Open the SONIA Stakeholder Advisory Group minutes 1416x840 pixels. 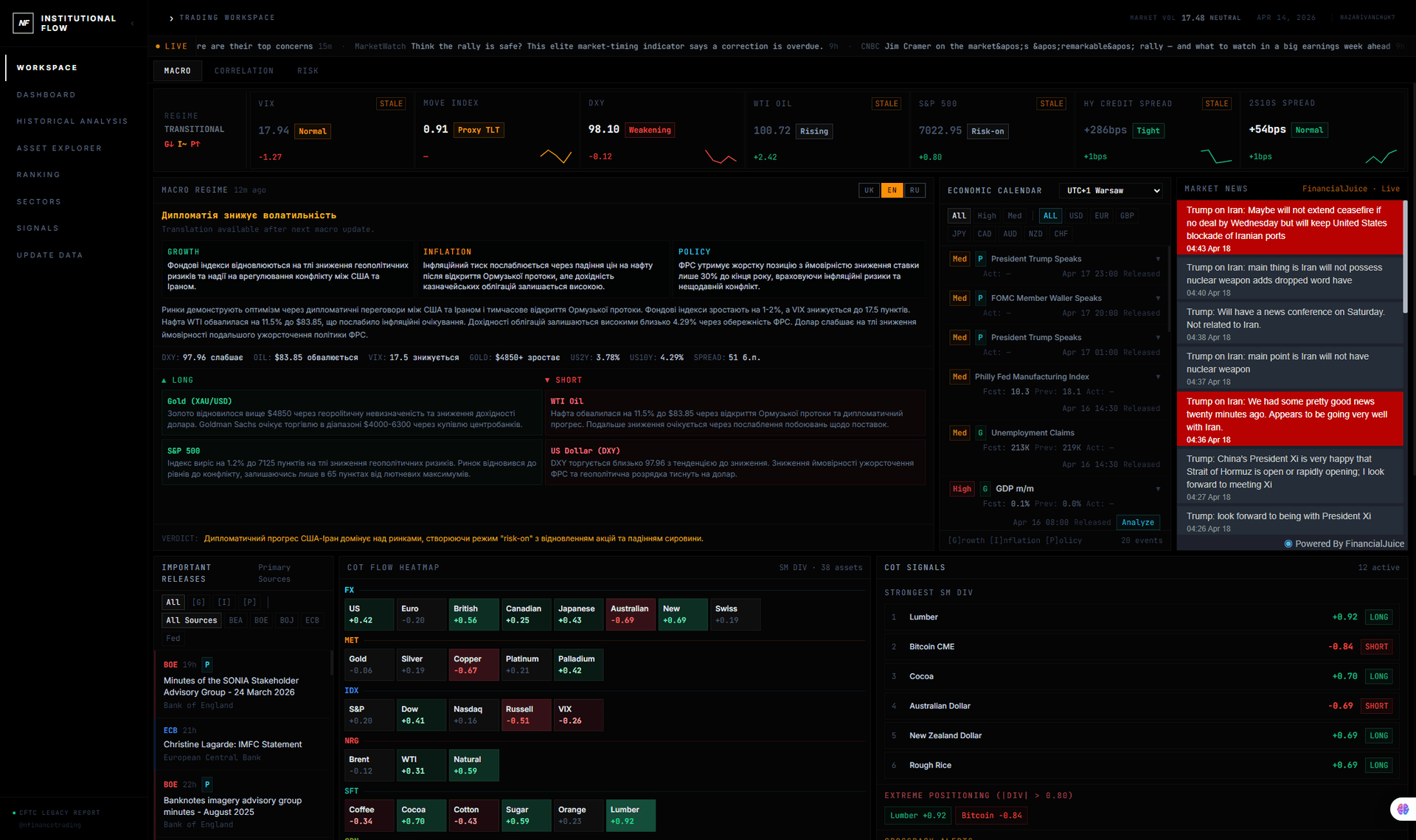(x=231, y=687)
